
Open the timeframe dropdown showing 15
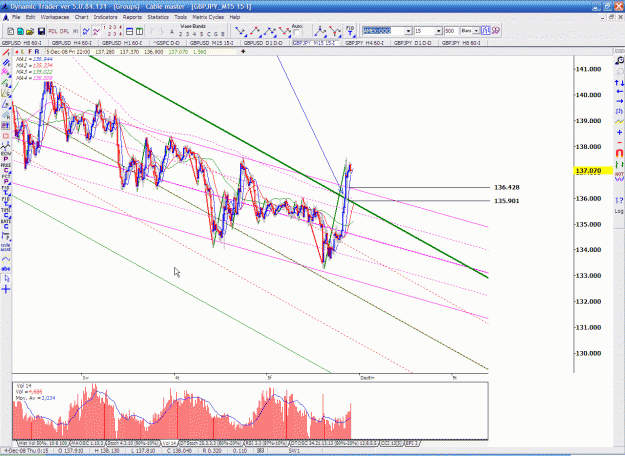point(438,31)
